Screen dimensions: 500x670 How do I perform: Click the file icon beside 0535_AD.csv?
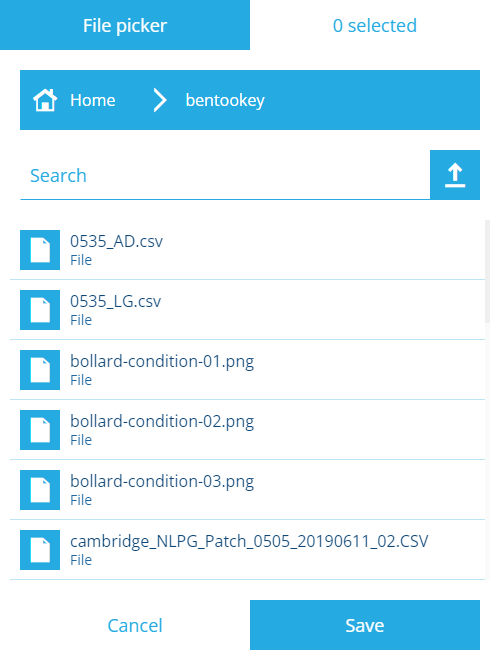[40, 250]
